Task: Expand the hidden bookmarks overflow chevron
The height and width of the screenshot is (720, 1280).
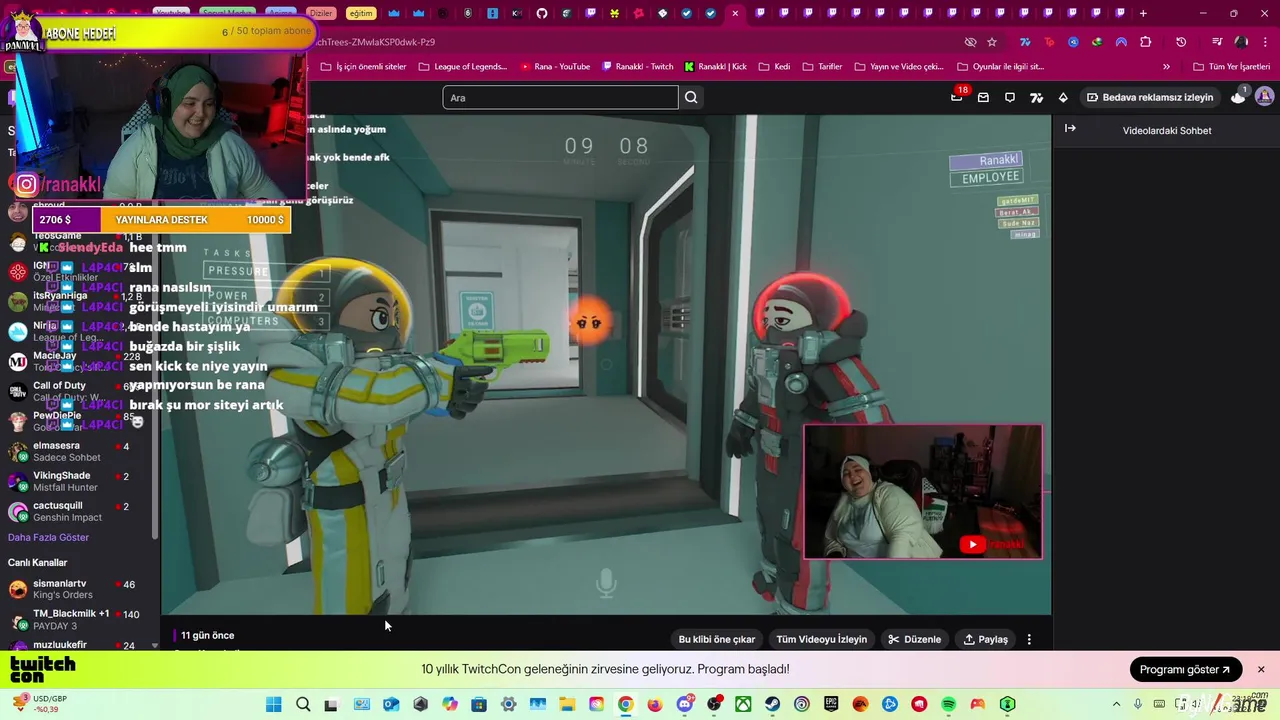Action: pos(1166,66)
